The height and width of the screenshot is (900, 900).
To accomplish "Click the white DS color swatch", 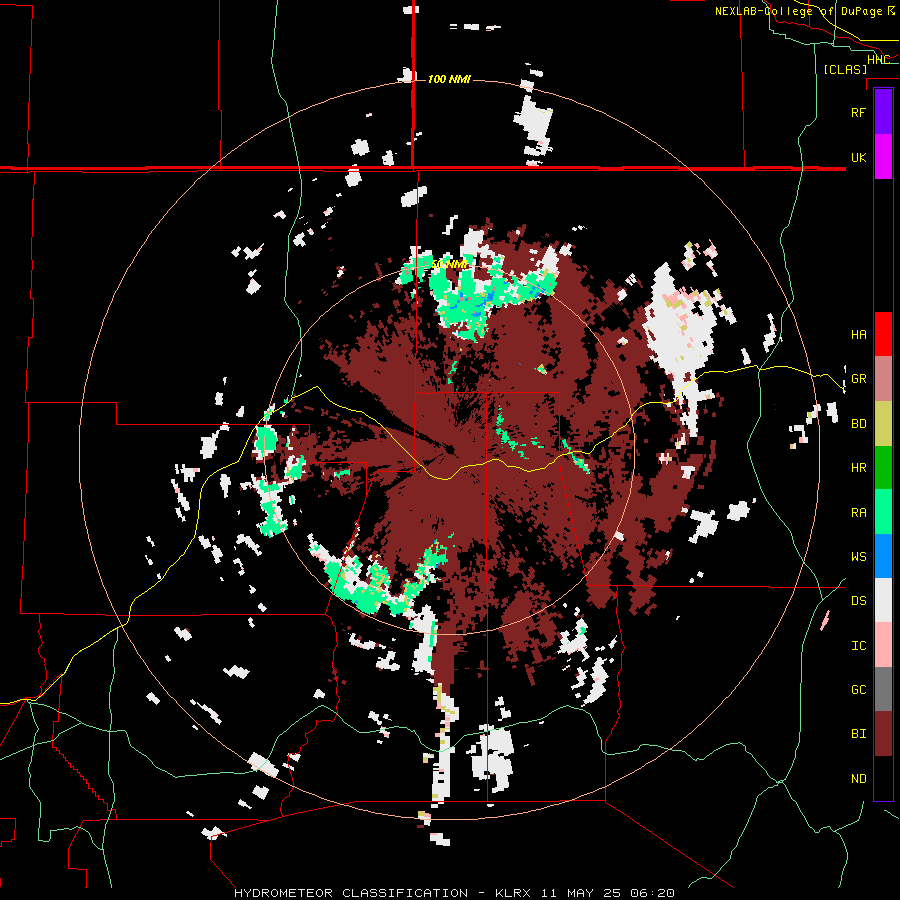I will click(883, 600).
